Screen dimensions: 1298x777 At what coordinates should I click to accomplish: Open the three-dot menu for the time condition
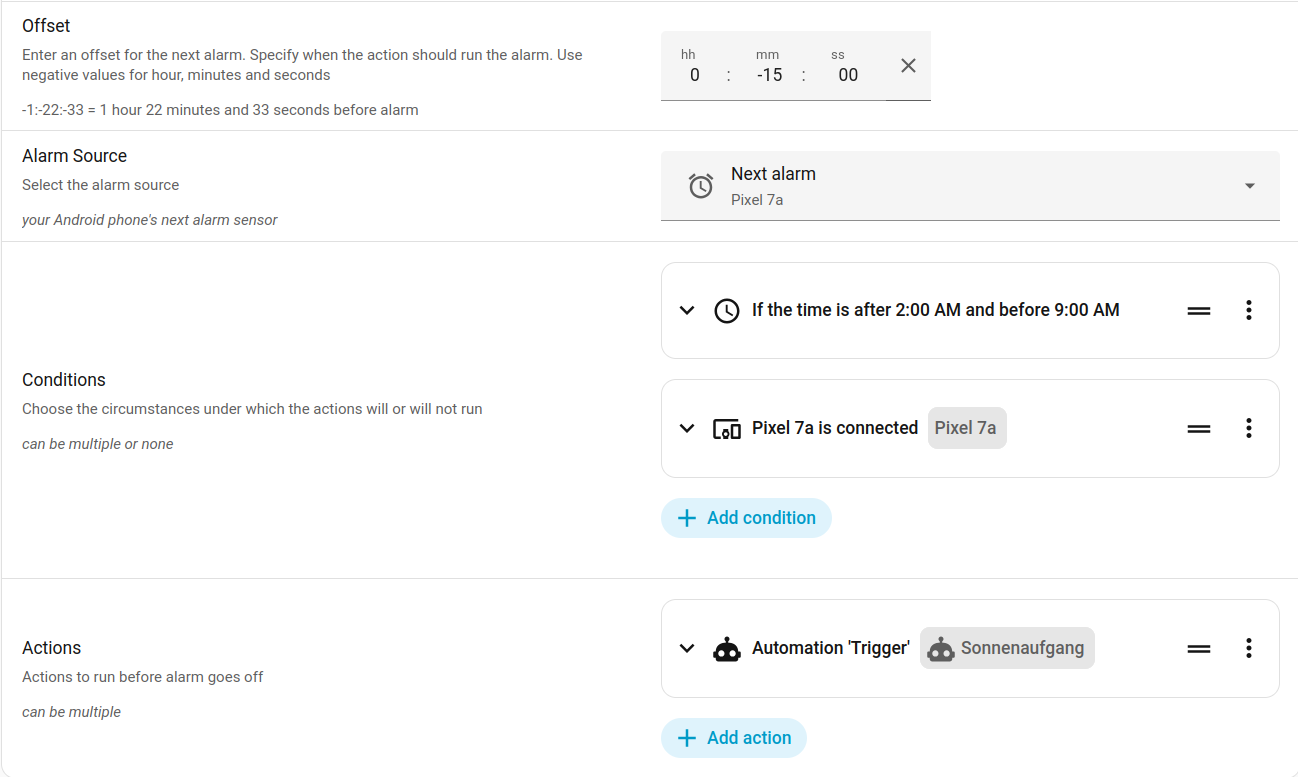click(1248, 311)
